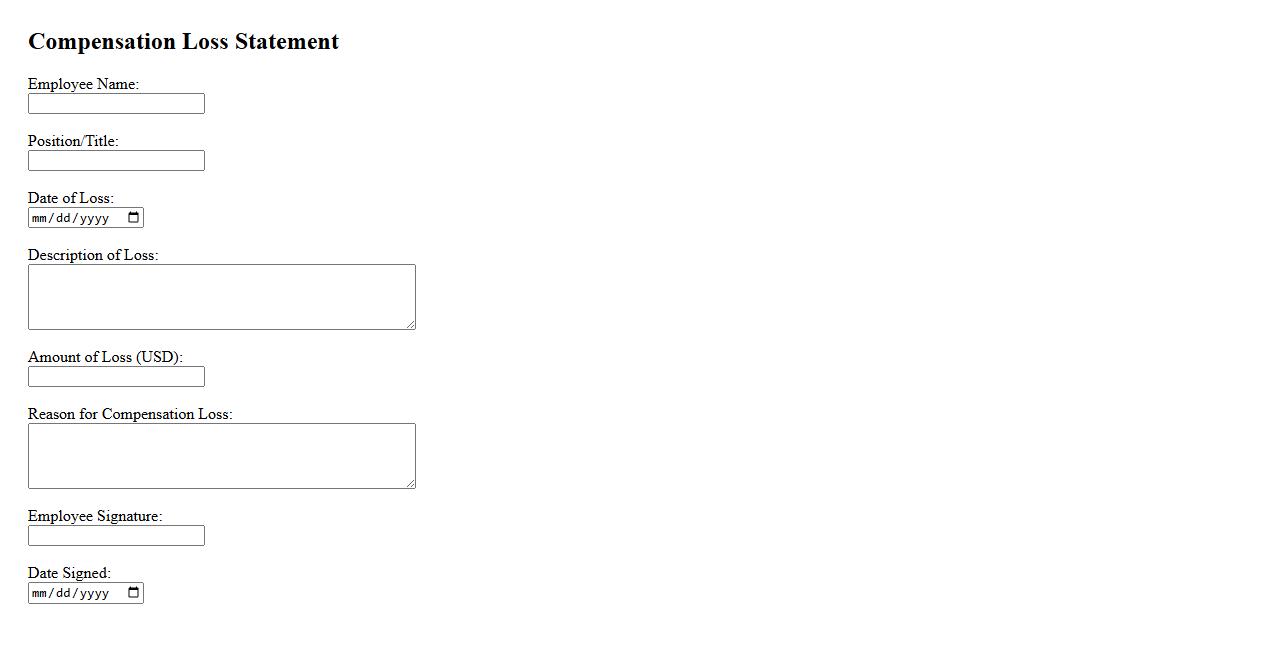The width and height of the screenshot is (1278, 650).
Task: Click the Compensation Loss Statement heading
Action: click(x=183, y=42)
